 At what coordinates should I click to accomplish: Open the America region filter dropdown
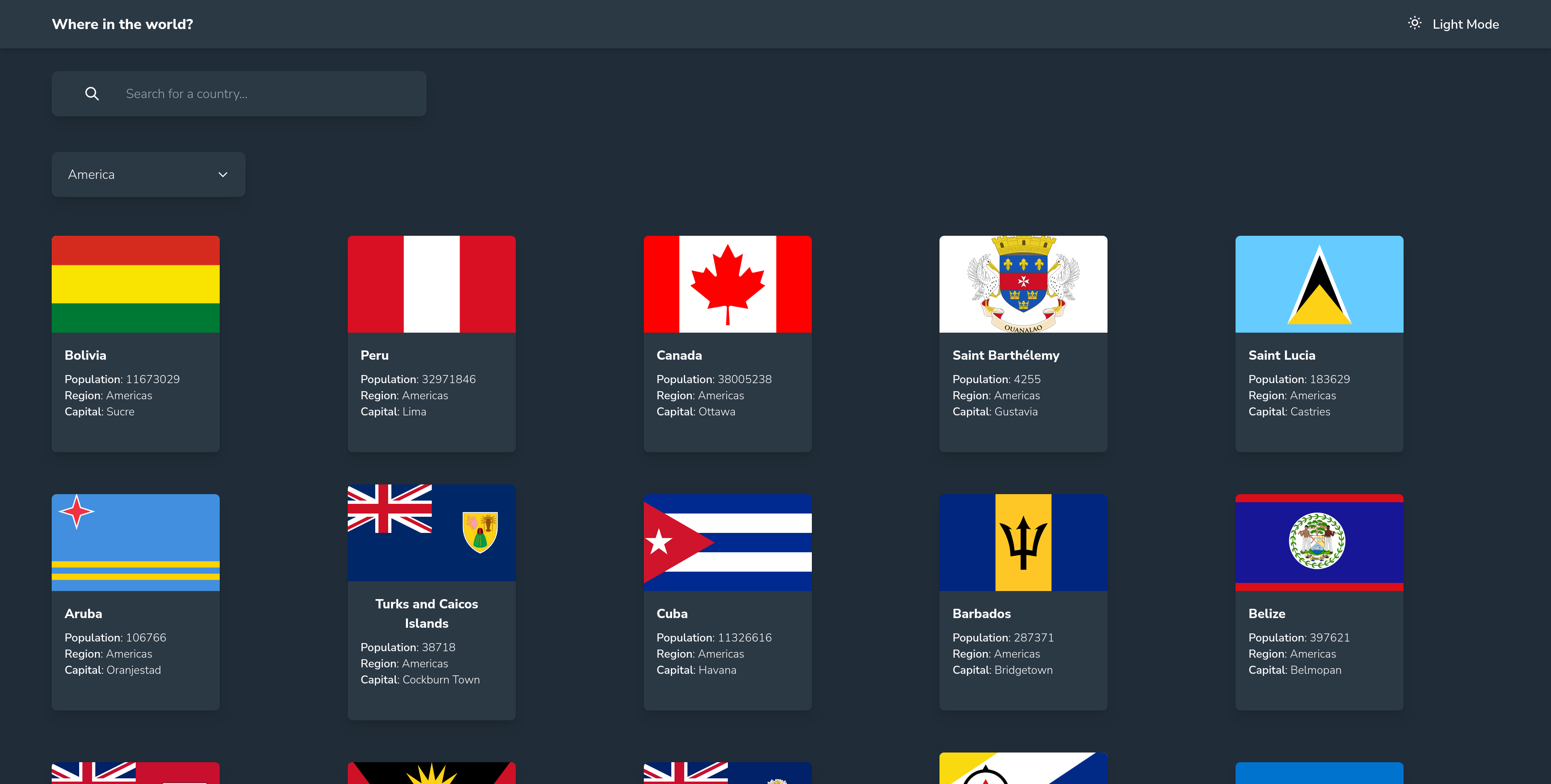point(148,174)
